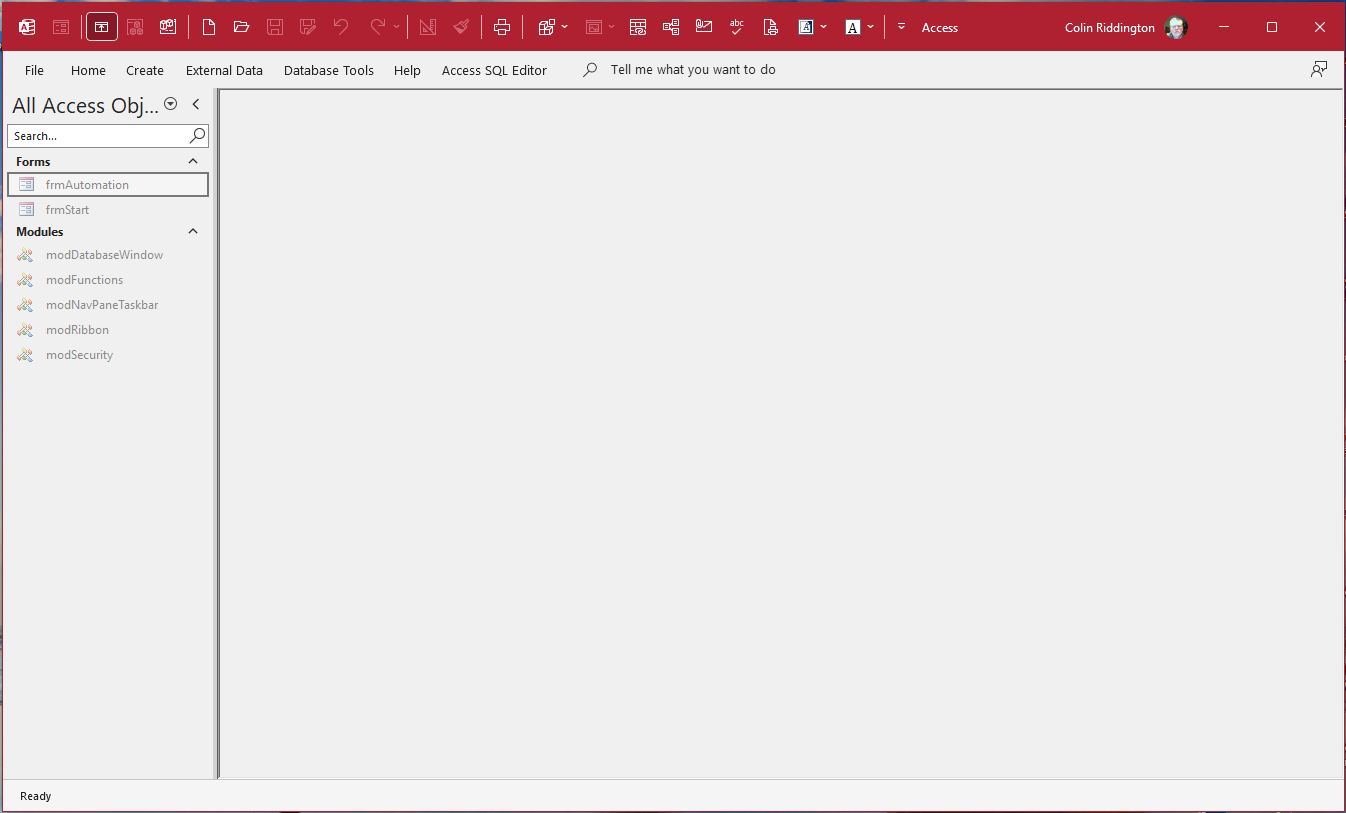Select the frmStart form
This screenshot has width=1346, height=813.
point(108,210)
